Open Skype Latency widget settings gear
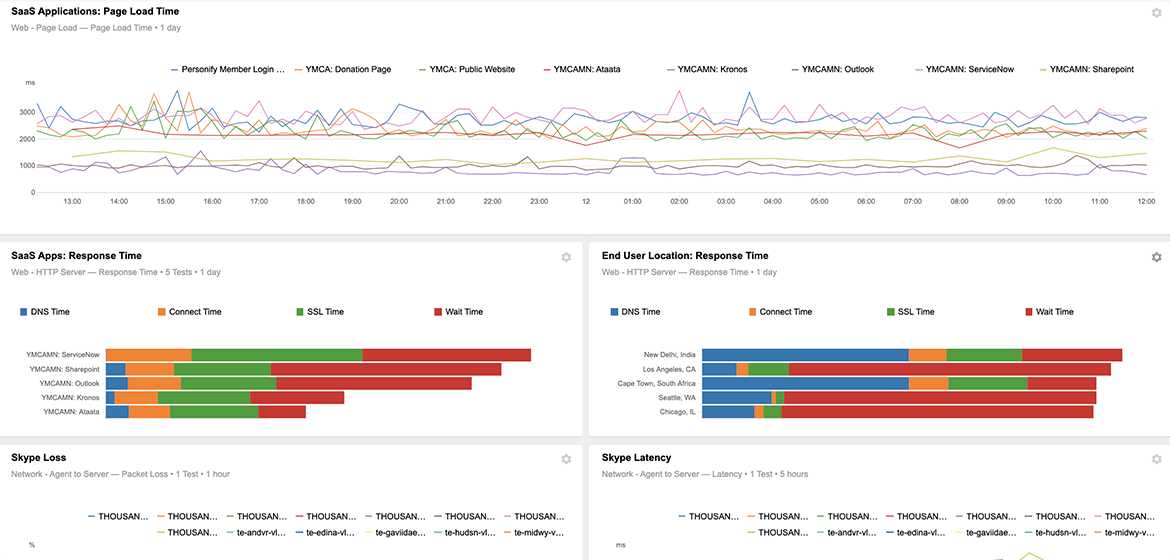Screen dimensions: 1170x560 pos(1157,459)
